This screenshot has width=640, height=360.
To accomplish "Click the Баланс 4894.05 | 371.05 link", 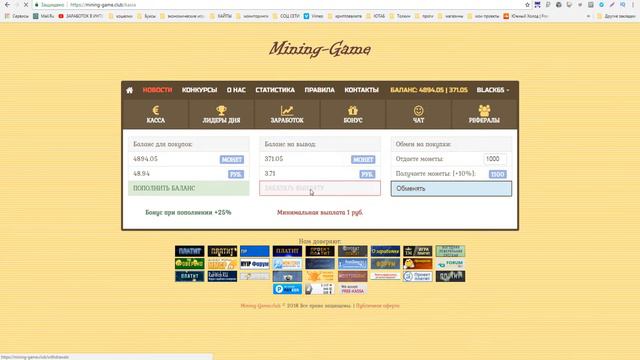I will tap(429, 90).
